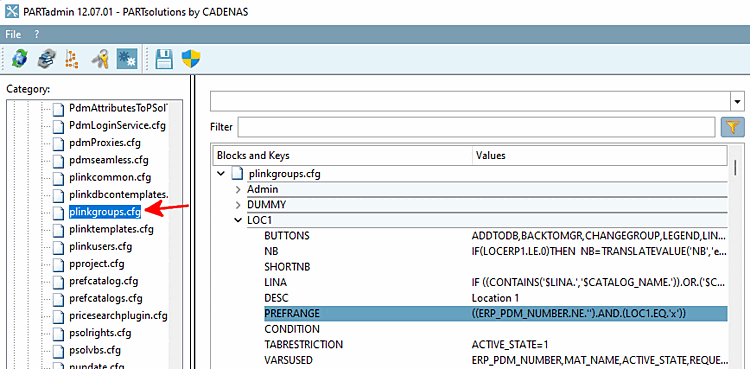Expand the Admin block
Viewport: 750px width, 369px height.
click(x=238, y=190)
